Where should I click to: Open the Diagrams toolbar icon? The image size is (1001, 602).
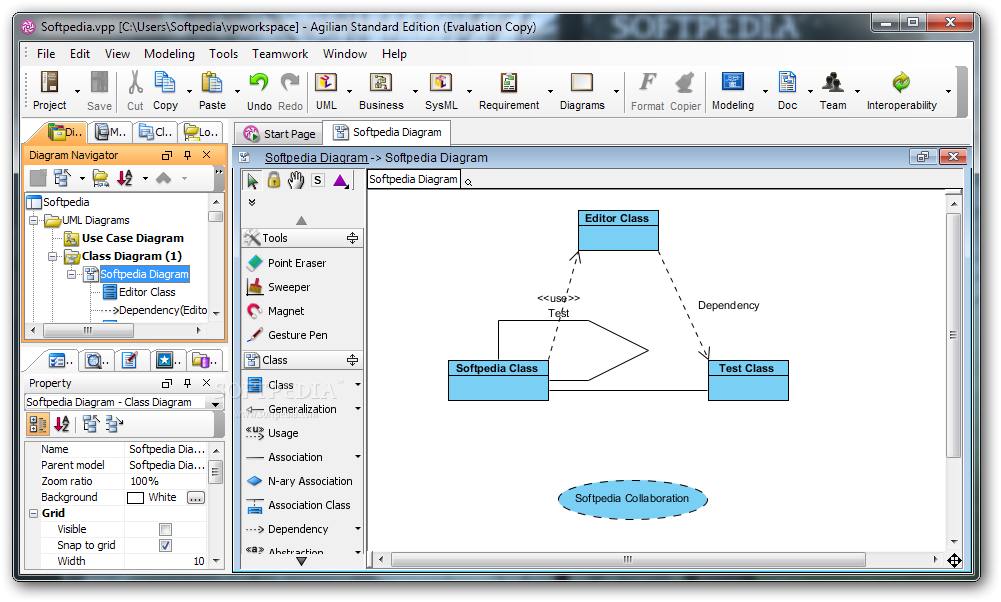[x=582, y=82]
